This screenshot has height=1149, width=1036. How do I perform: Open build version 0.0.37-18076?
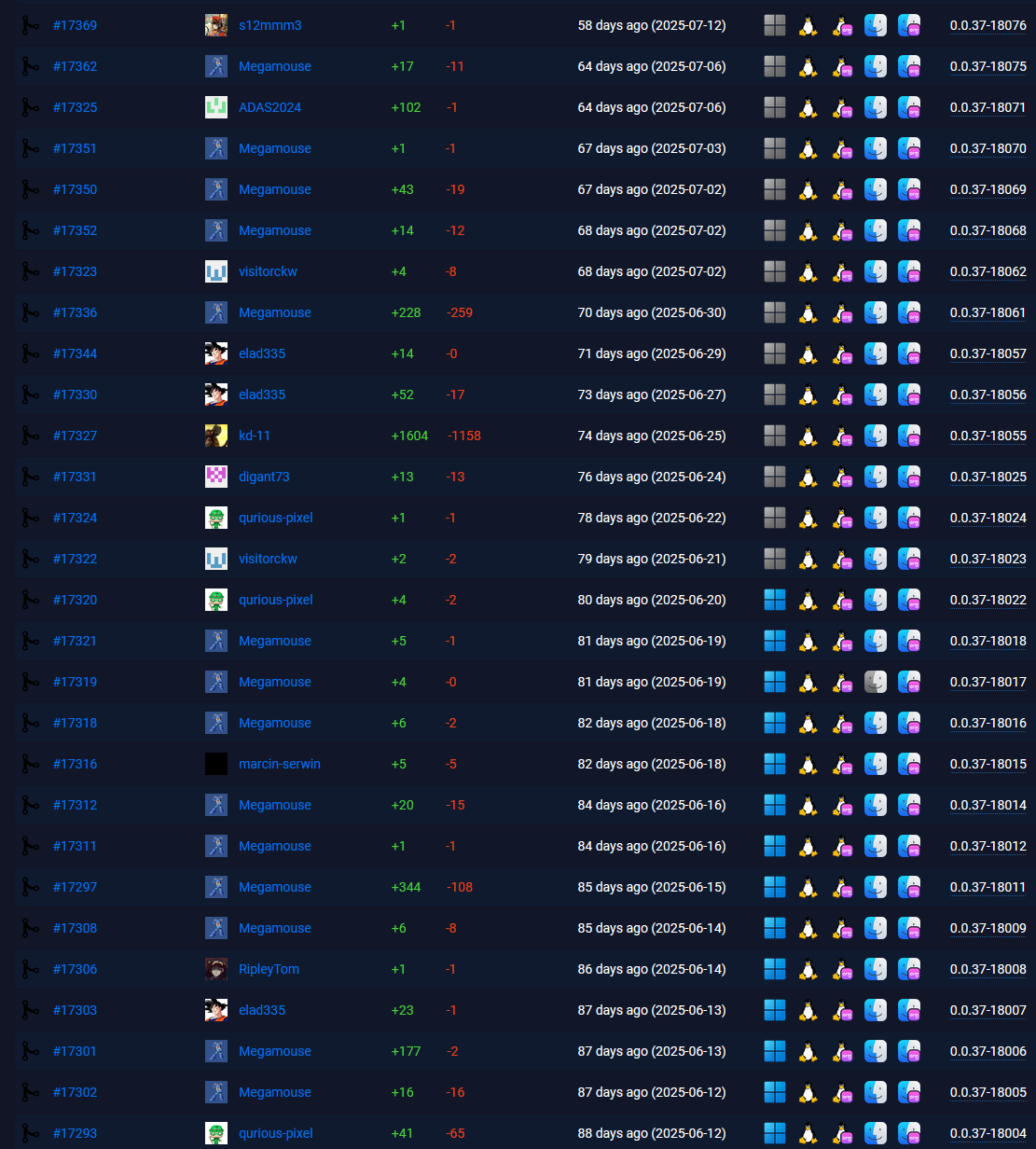[988, 25]
